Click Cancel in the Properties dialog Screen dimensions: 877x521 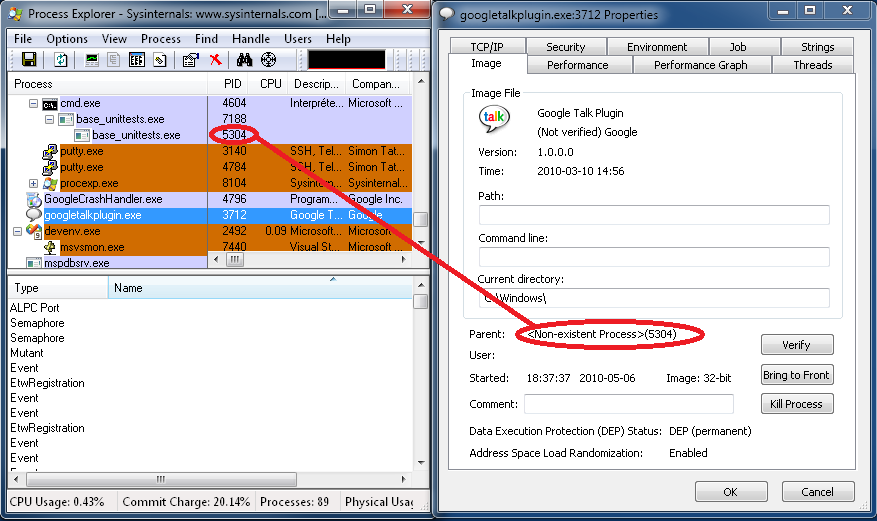click(x=817, y=492)
